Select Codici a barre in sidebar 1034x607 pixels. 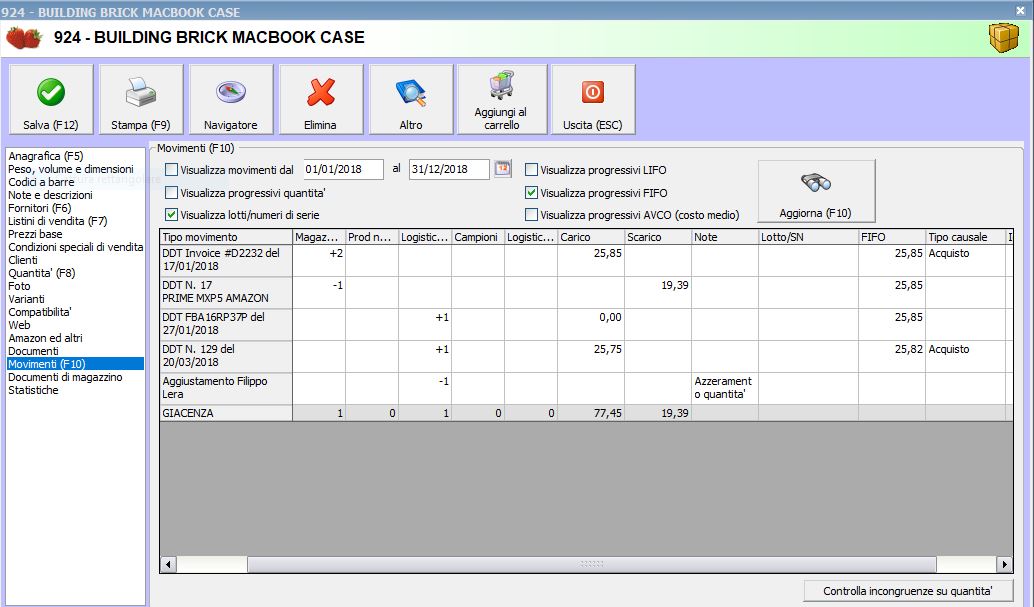pyautogui.click(x=41, y=182)
